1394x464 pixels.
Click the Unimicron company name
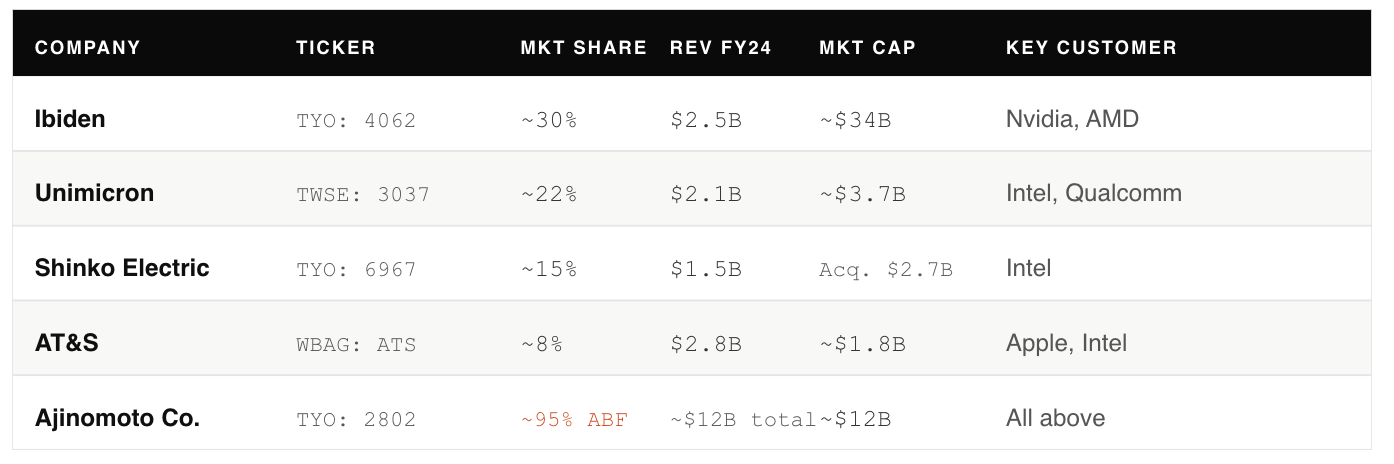(x=95, y=193)
